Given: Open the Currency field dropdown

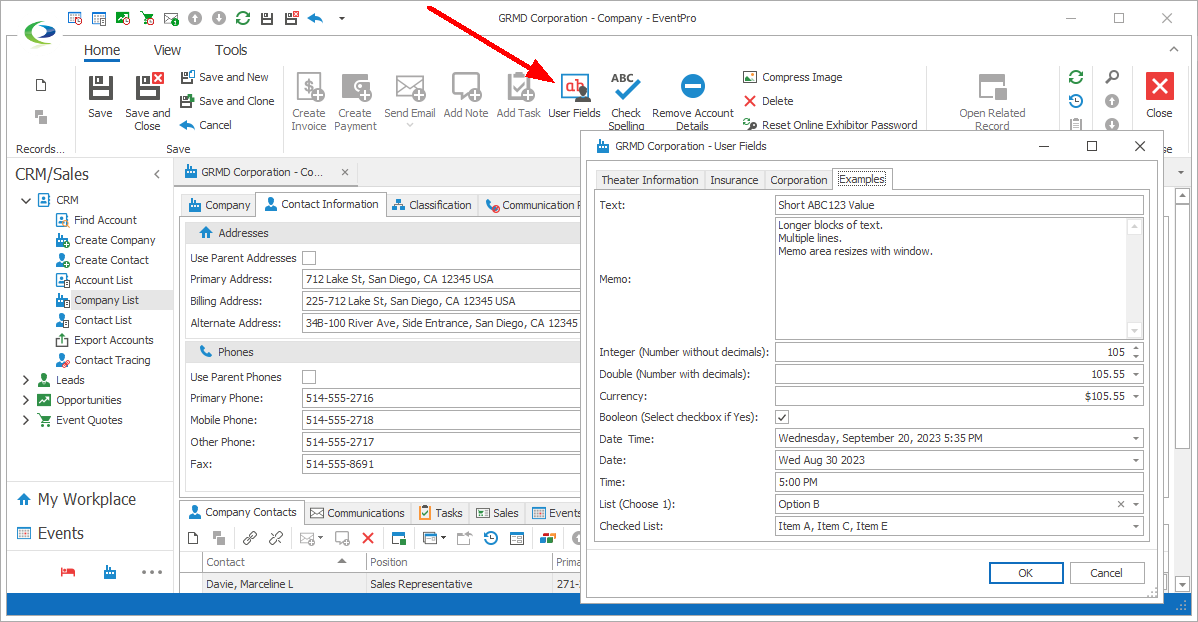Looking at the screenshot, I should coord(1136,397).
